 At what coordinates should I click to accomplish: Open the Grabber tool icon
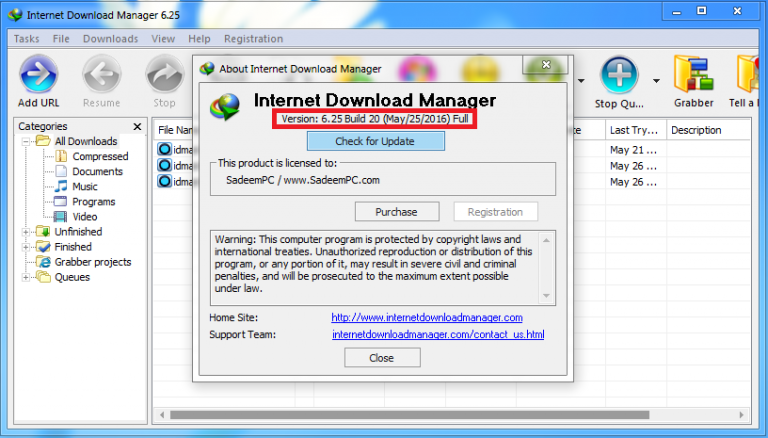pos(693,74)
